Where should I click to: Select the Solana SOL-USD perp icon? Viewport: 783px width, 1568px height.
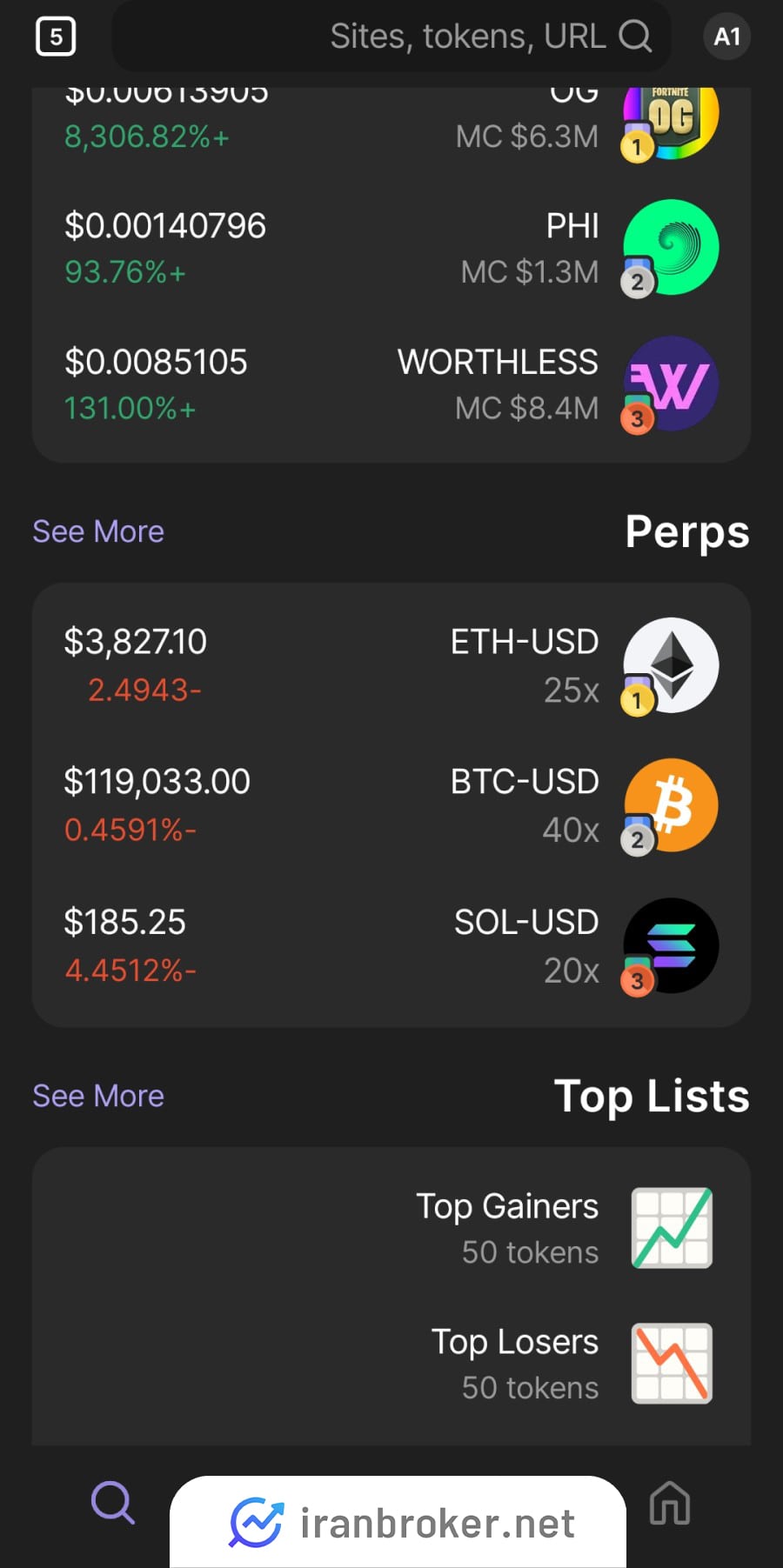pos(671,946)
